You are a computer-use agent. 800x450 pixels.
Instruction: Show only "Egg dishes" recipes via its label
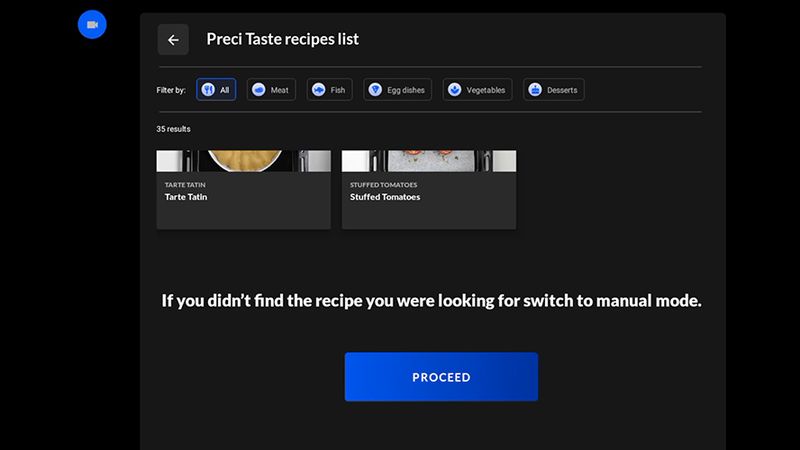click(x=406, y=90)
